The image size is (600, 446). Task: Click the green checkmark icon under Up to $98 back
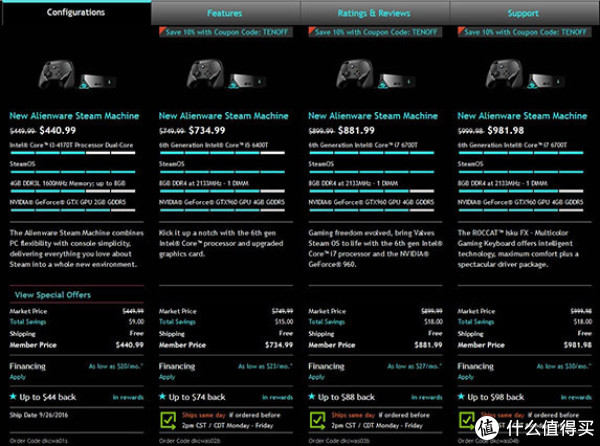(x=466, y=420)
